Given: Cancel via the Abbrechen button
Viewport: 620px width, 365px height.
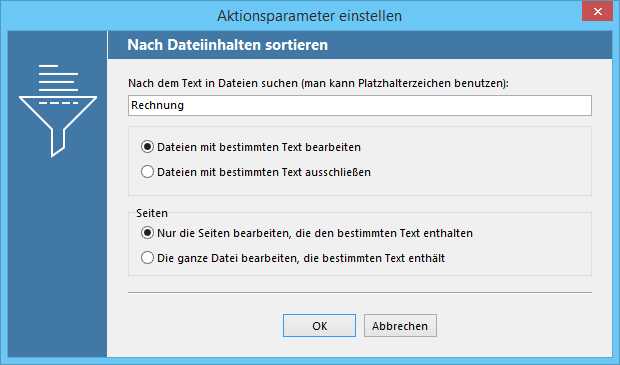Looking at the screenshot, I should pos(400,325).
